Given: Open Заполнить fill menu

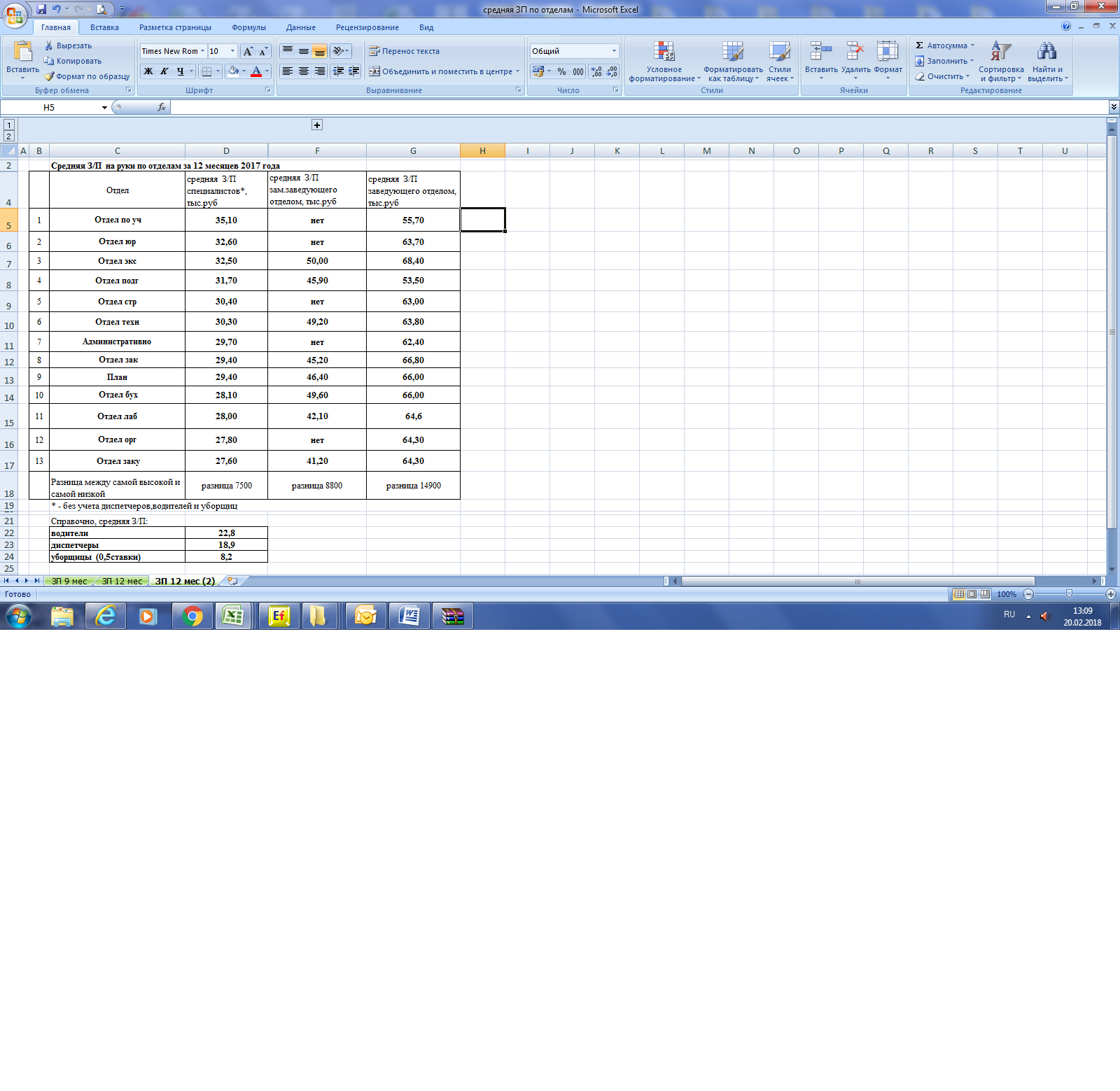Looking at the screenshot, I should coord(944,61).
